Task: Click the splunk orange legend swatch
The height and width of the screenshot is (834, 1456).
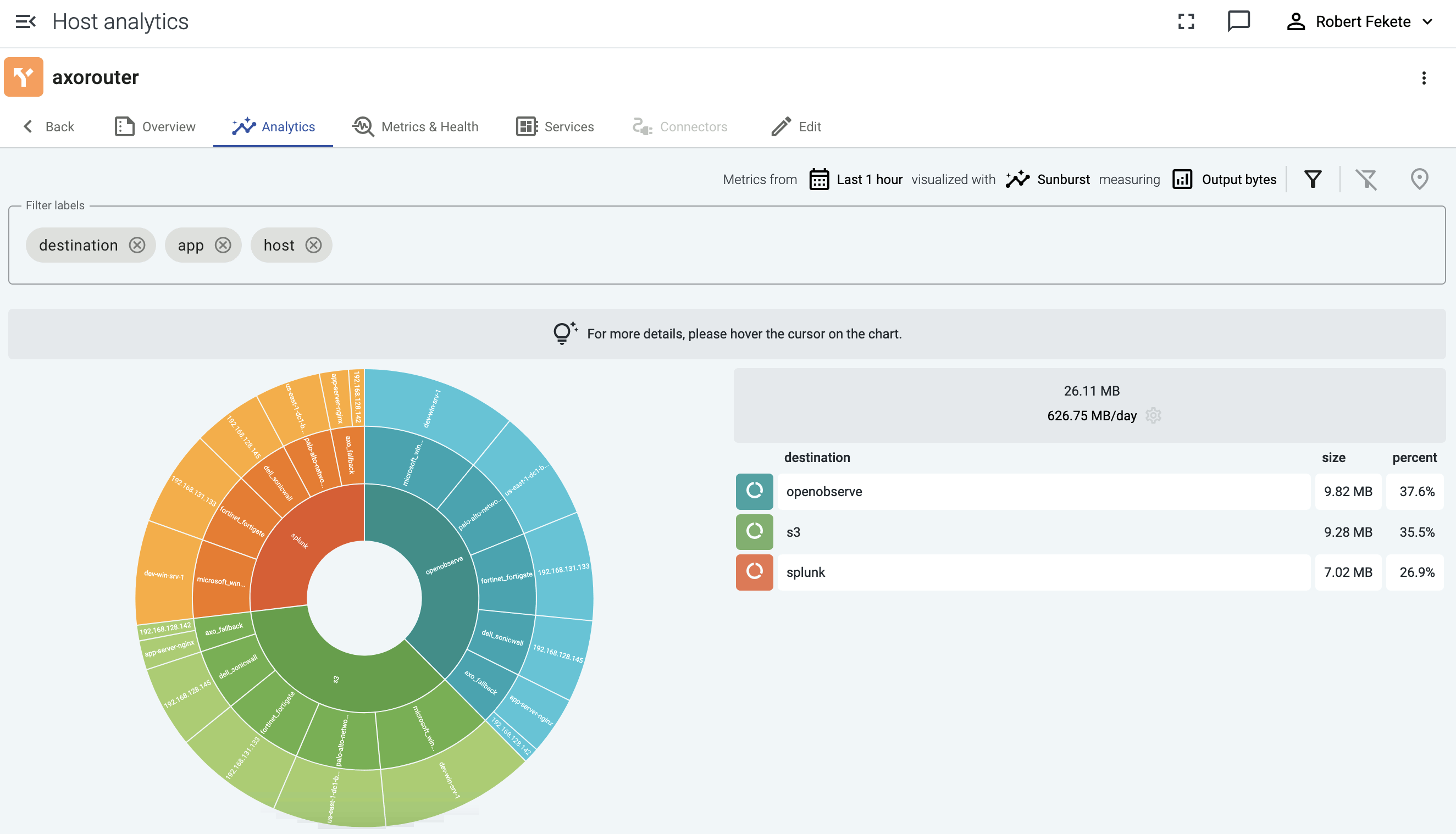Action: coord(754,572)
